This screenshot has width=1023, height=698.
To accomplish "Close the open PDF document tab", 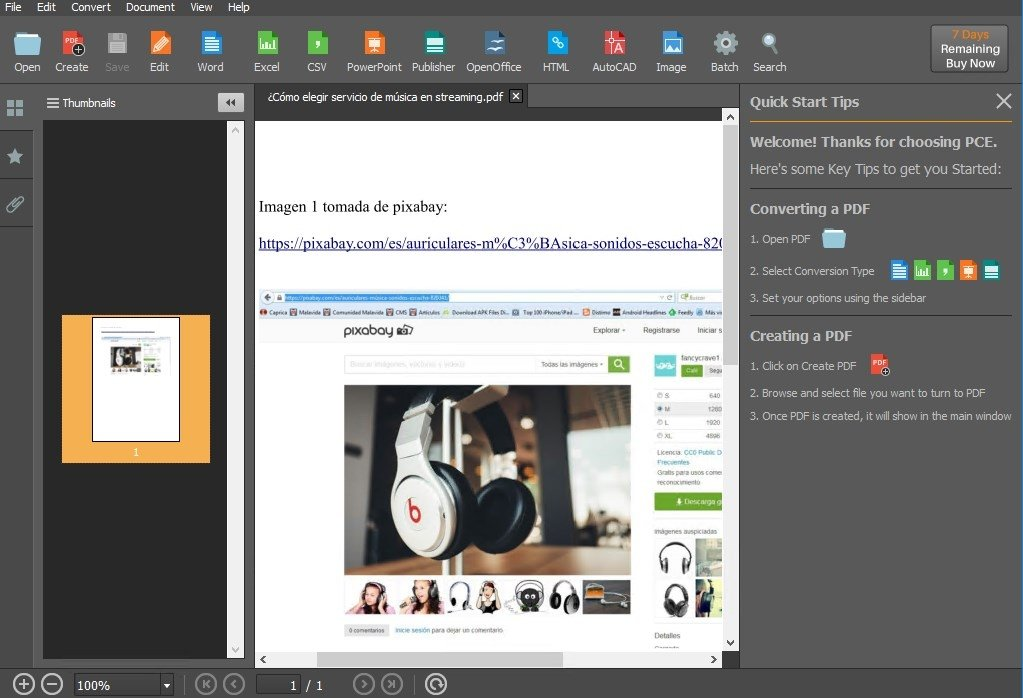I will click(516, 97).
